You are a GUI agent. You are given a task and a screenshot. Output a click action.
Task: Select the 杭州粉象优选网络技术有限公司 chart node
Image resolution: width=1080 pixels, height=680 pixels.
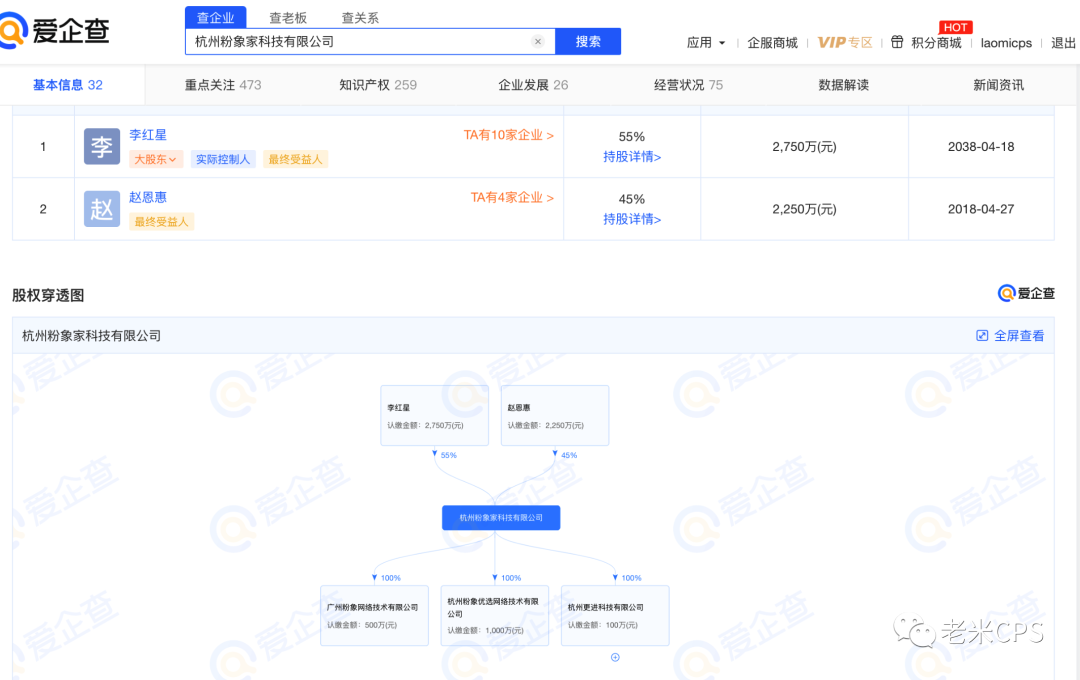tap(495, 615)
